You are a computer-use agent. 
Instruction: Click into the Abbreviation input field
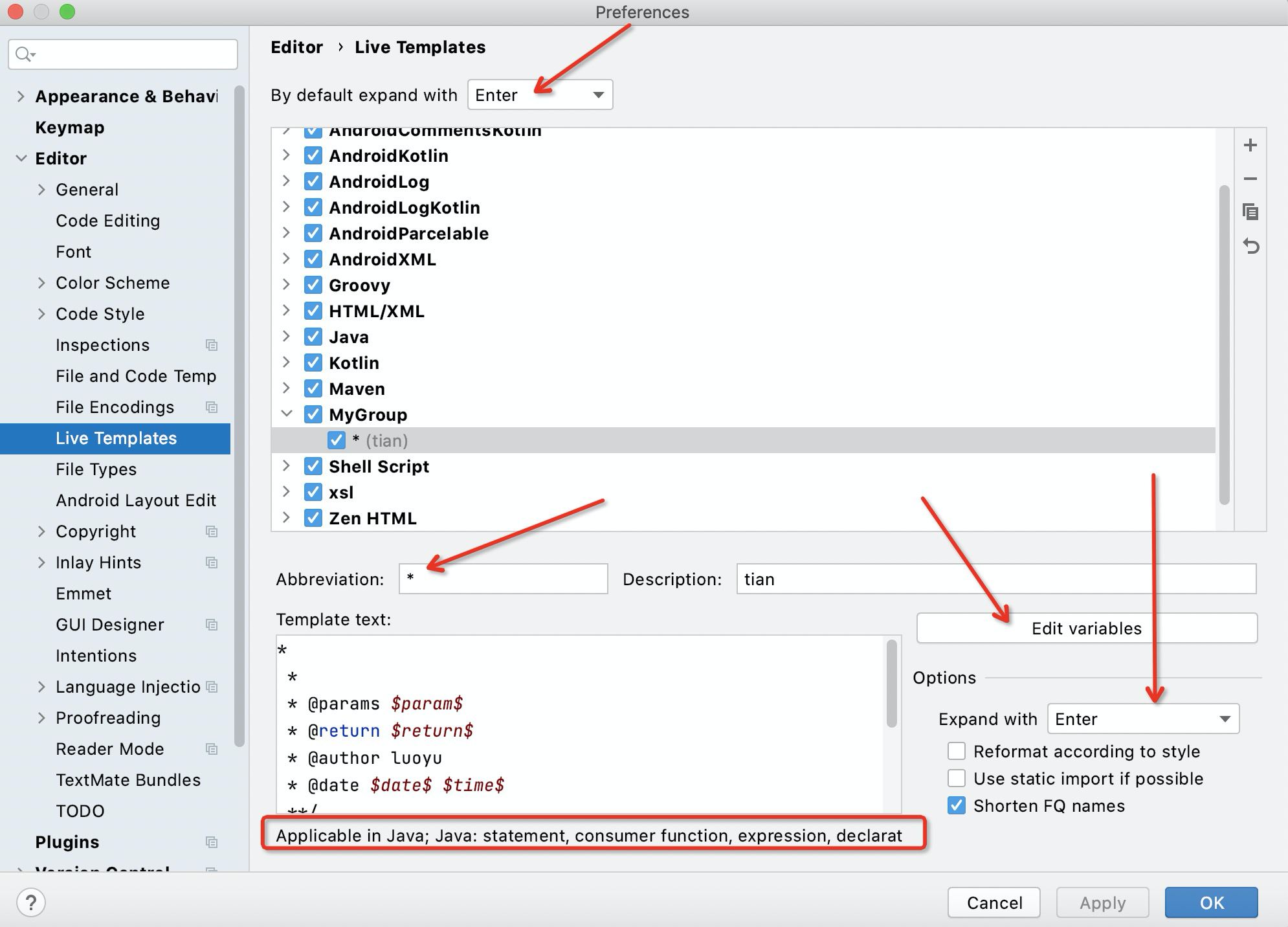[503, 579]
